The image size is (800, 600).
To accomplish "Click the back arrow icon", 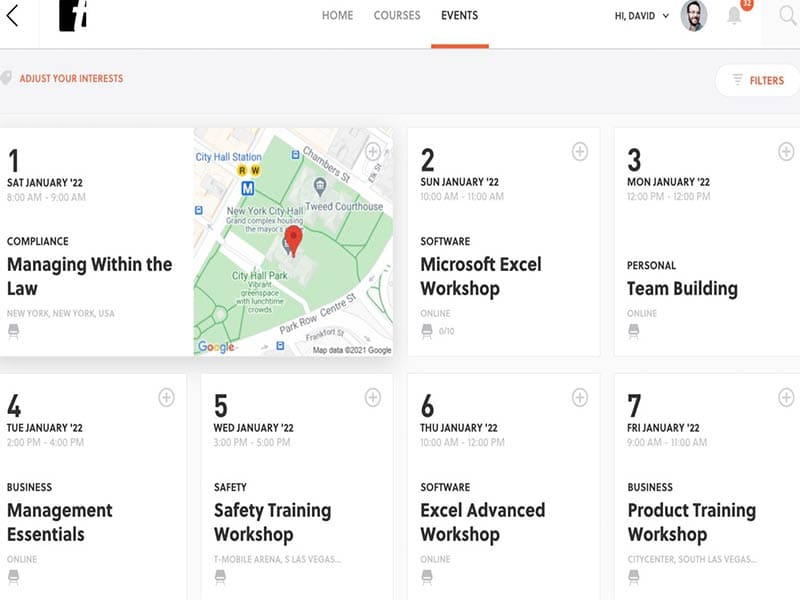I will (13, 16).
